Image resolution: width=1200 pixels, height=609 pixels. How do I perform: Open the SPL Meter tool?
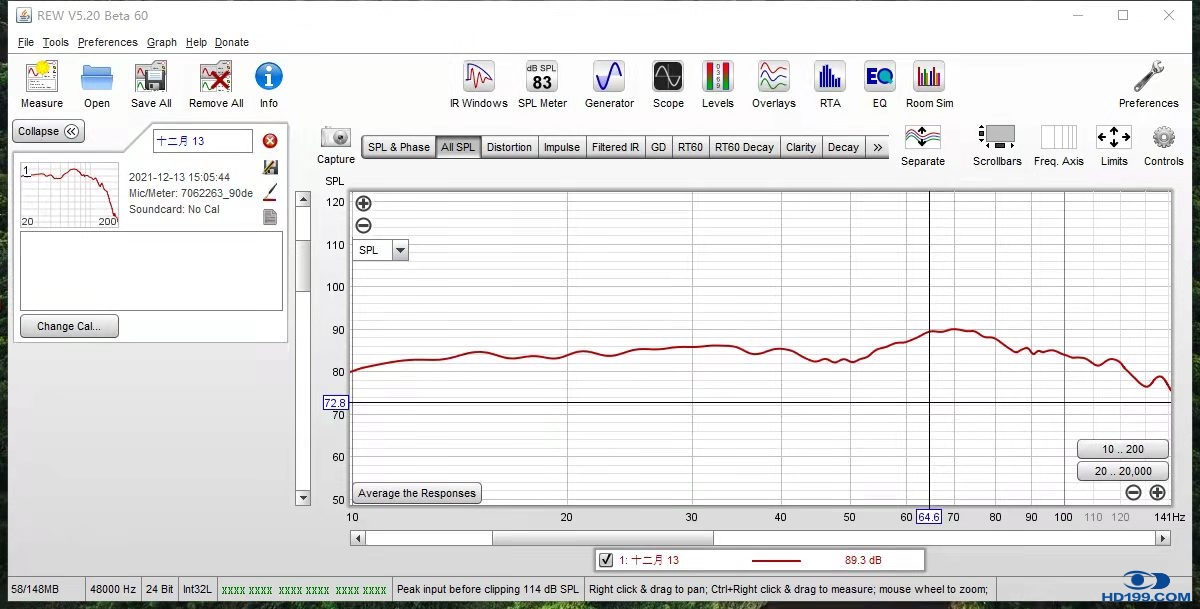pos(542,78)
